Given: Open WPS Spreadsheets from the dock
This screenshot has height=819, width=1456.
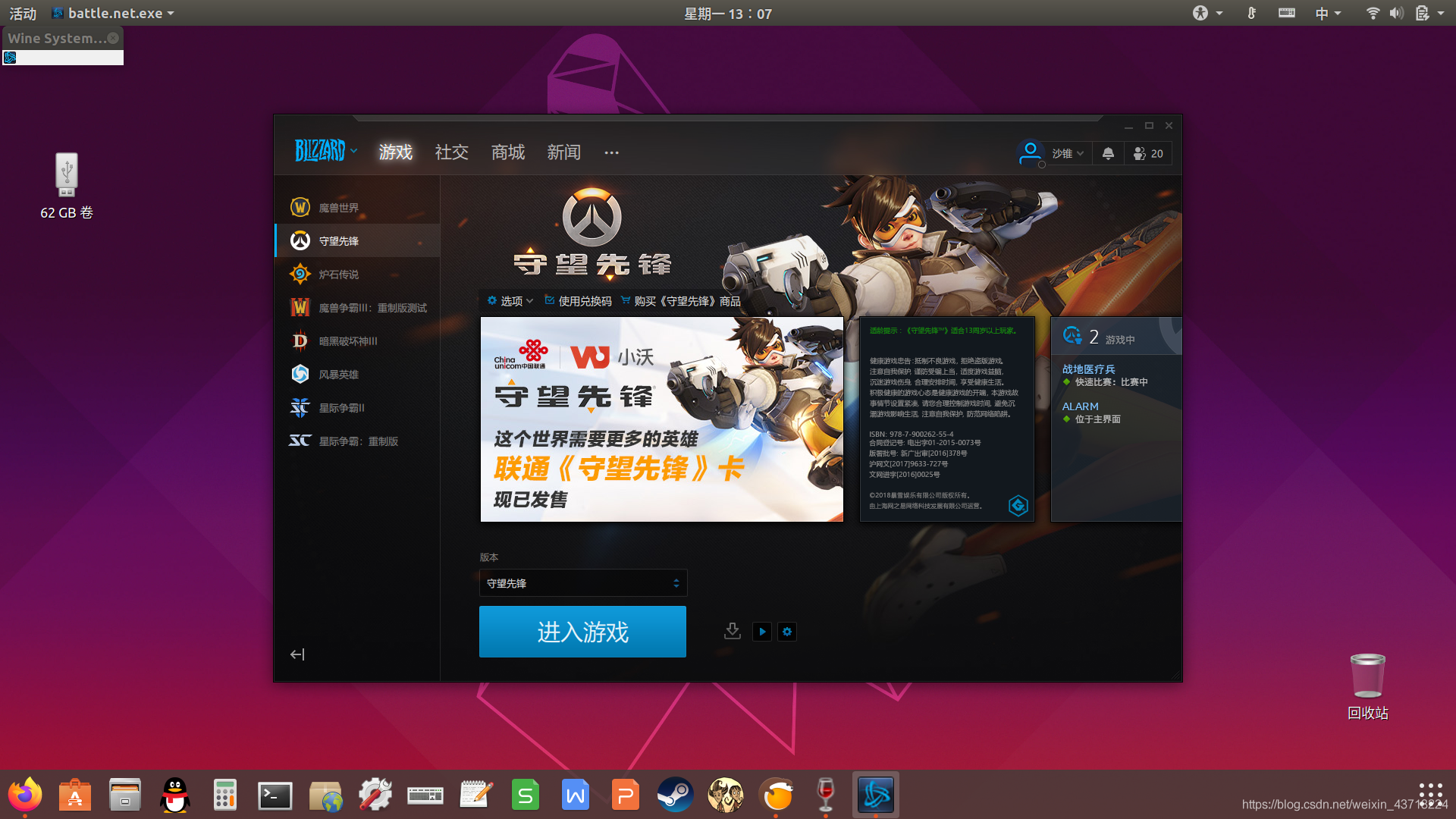Looking at the screenshot, I should point(526,795).
